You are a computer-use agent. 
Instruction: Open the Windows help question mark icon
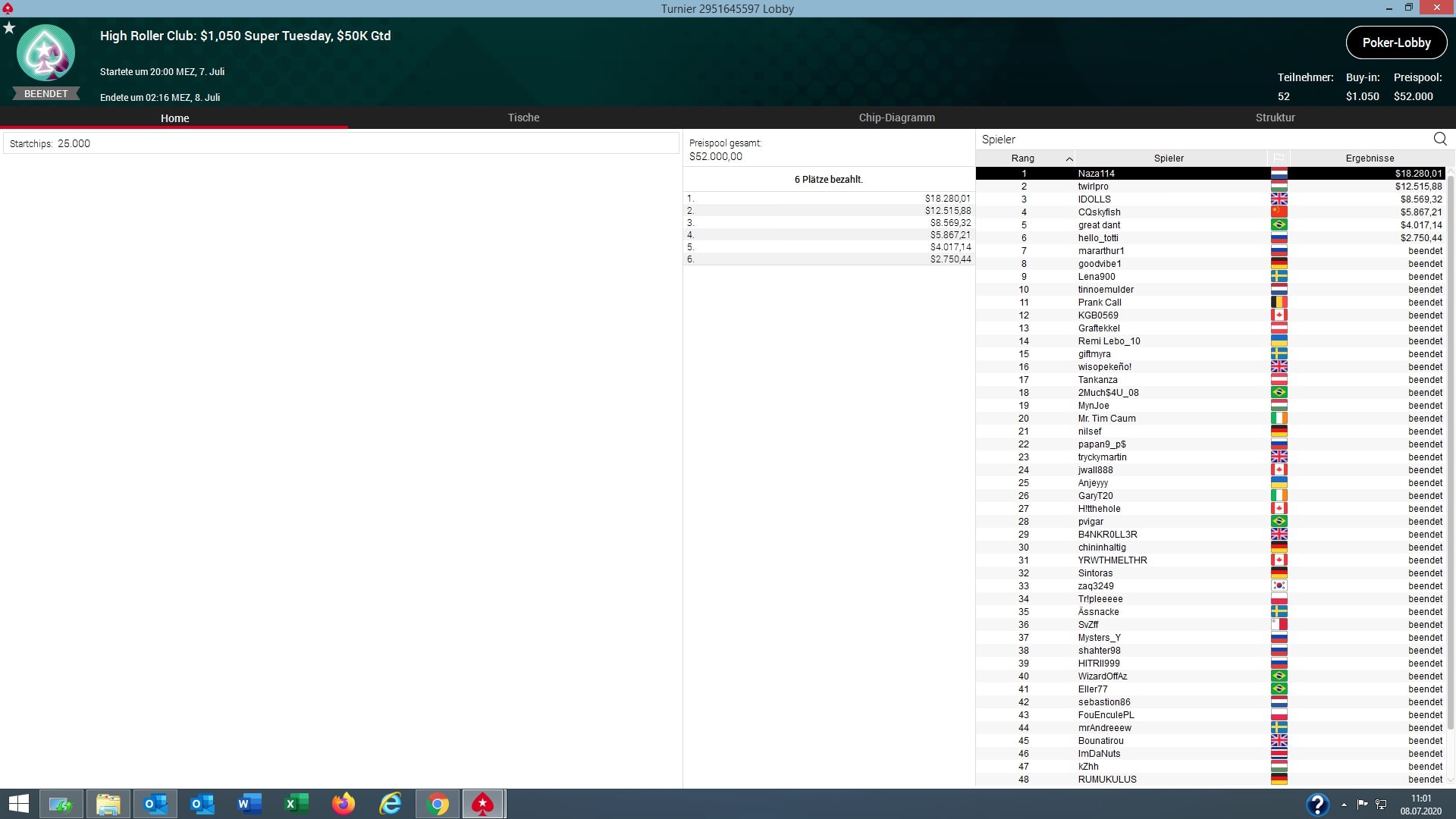(1317, 805)
